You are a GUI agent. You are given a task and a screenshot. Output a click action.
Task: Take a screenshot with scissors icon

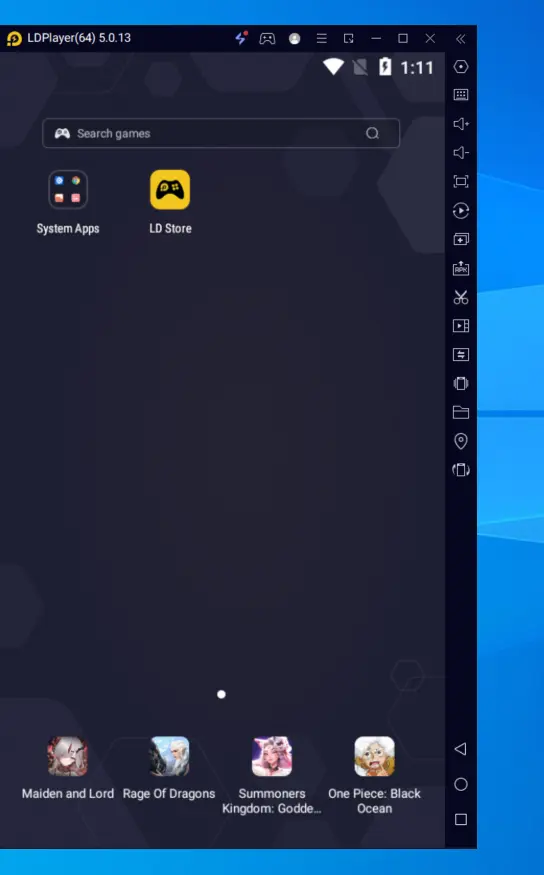461,297
